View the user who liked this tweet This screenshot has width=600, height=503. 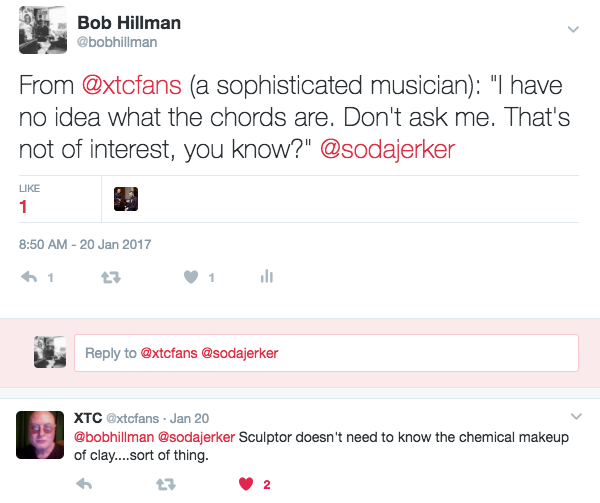coord(126,199)
